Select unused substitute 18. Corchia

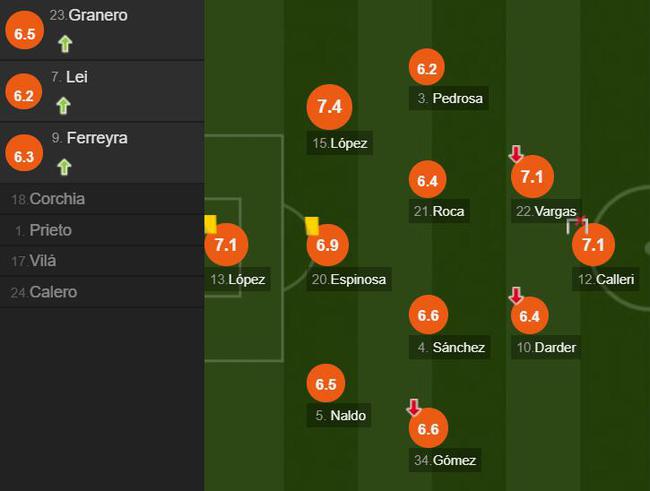pyautogui.click(x=102, y=199)
